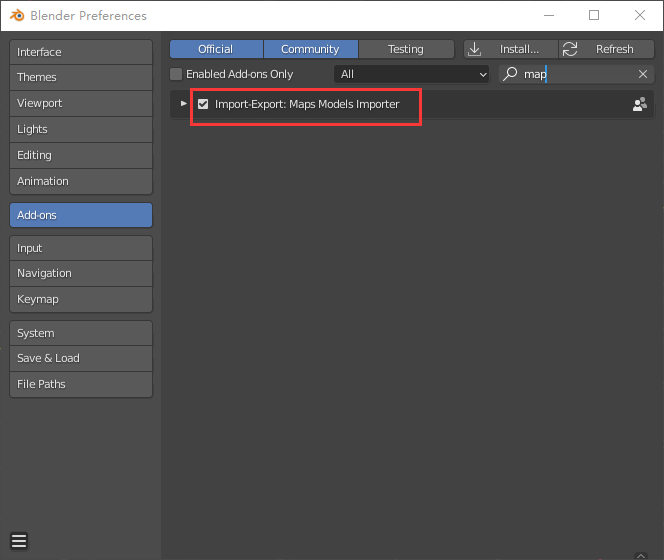Switch to Keymap preferences
The width and height of the screenshot is (664, 560).
(x=81, y=299)
